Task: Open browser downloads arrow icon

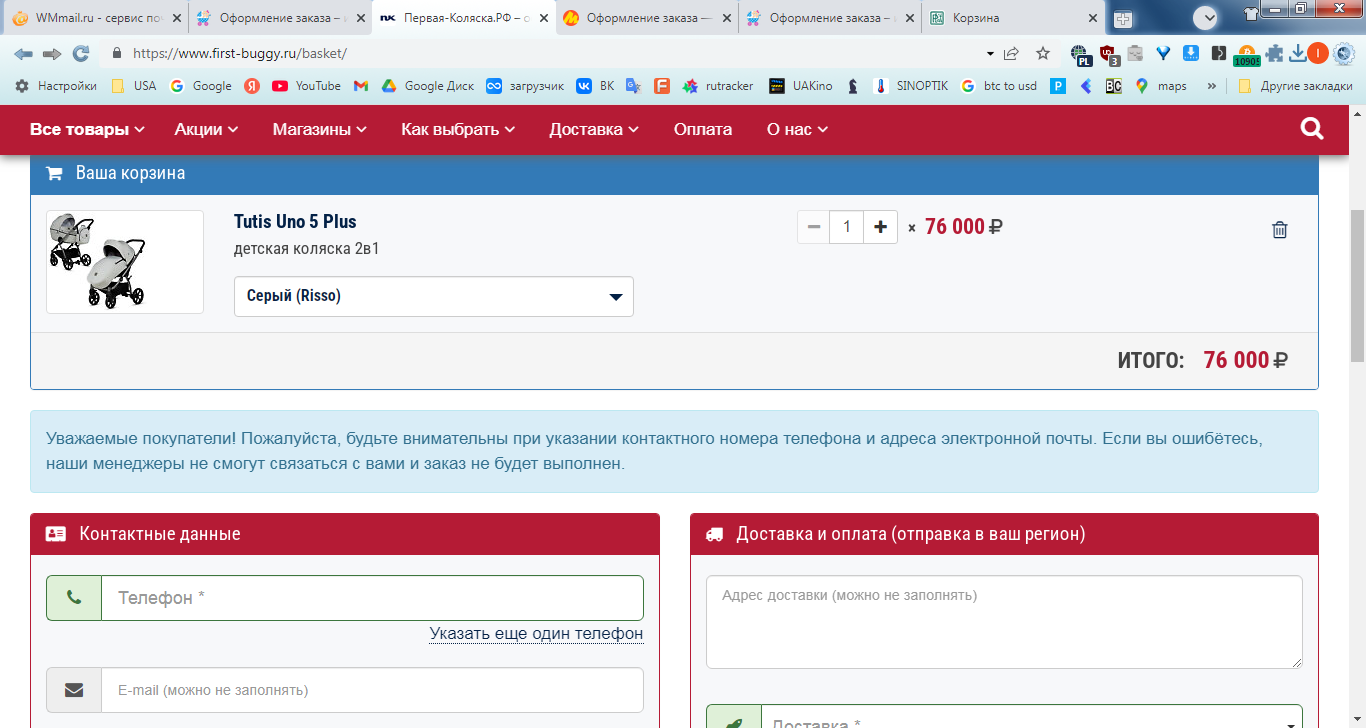Action: point(1298,53)
